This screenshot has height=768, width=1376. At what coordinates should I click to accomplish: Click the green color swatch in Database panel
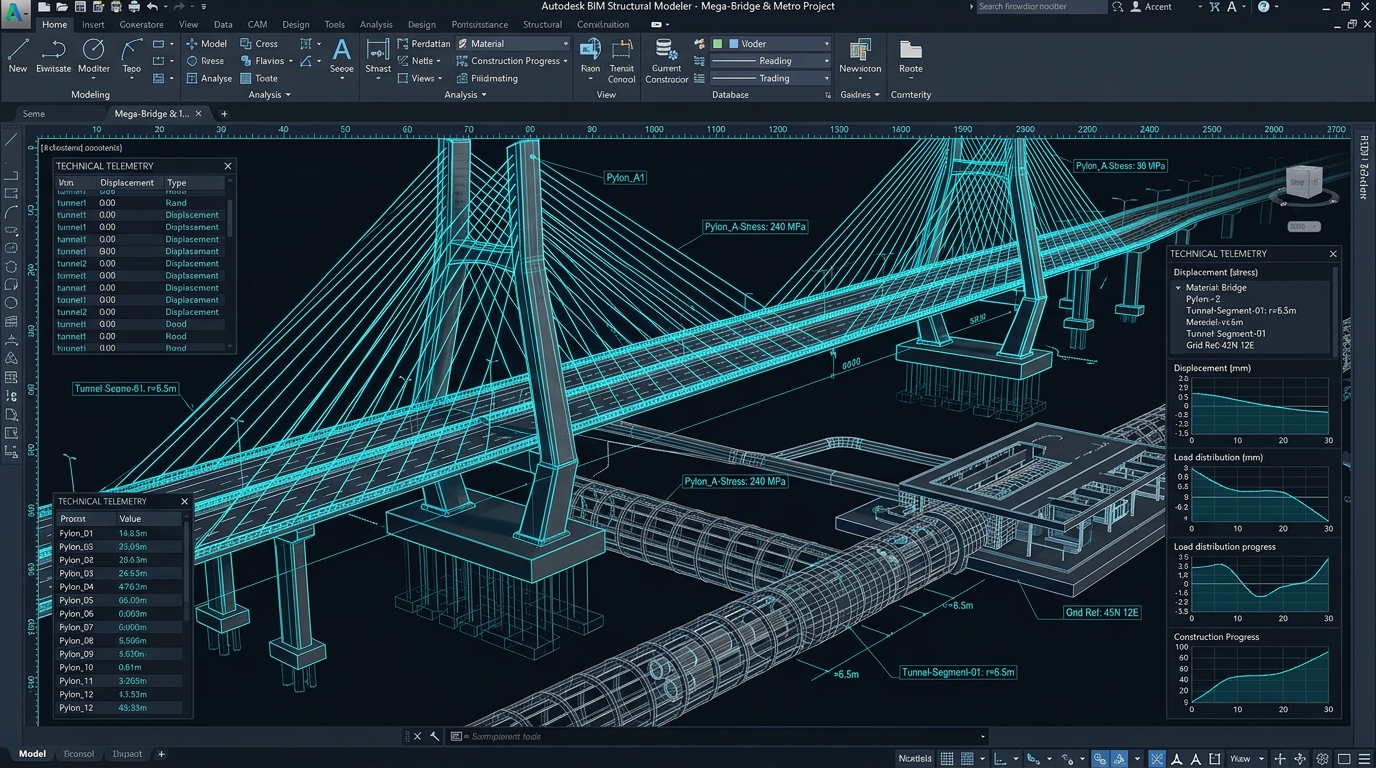click(x=717, y=44)
